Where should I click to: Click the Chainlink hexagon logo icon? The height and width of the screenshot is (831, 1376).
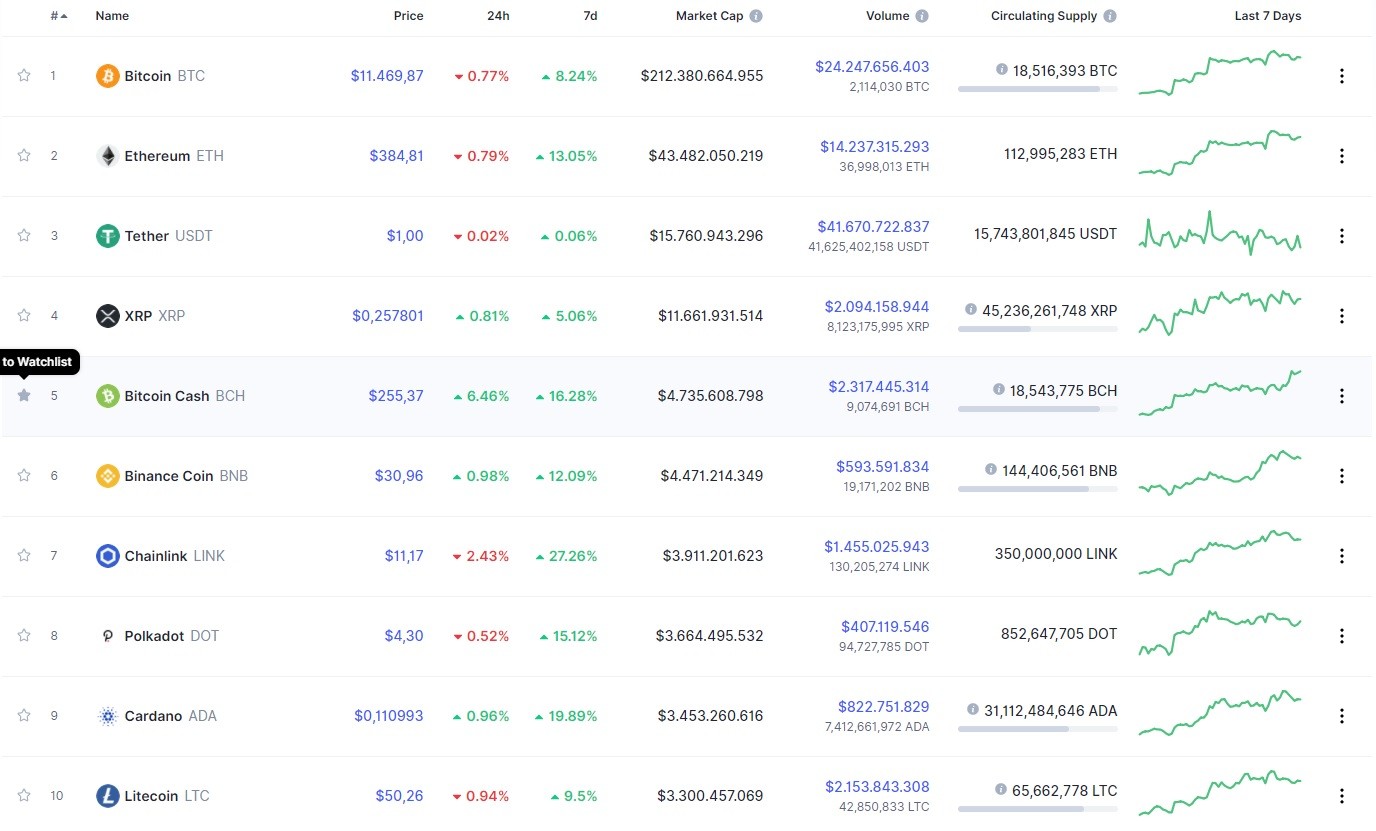pyautogui.click(x=107, y=556)
